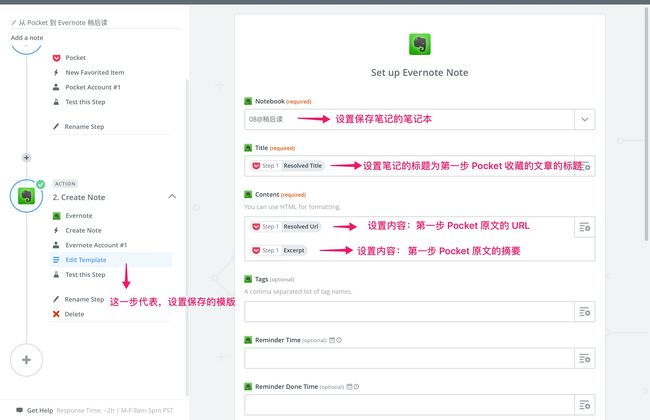Open Edit Template section
Viewport: 650px width, 420px height.
(x=110, y=260)
